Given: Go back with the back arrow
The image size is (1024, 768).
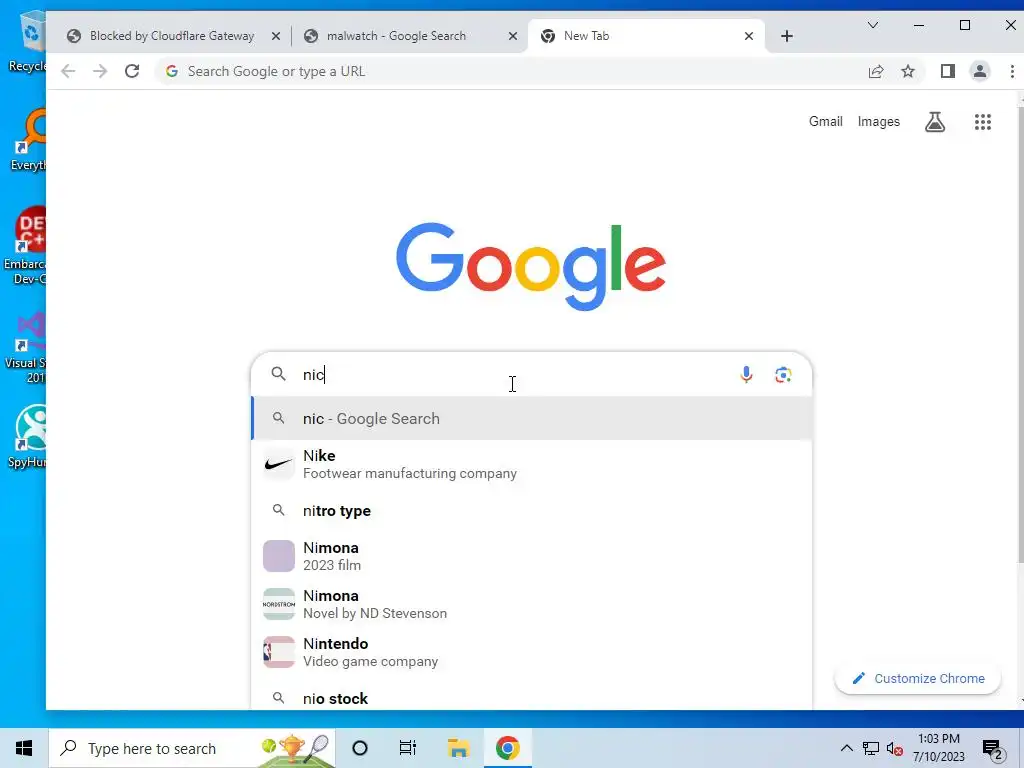Looking at the screenshot, I should (x=68, y=71).
